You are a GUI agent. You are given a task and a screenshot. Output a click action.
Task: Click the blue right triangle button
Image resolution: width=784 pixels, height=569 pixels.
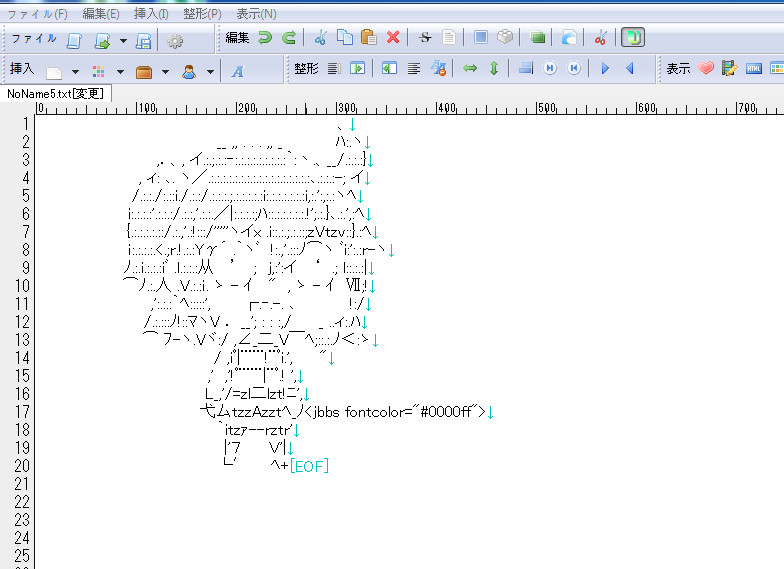604,69
